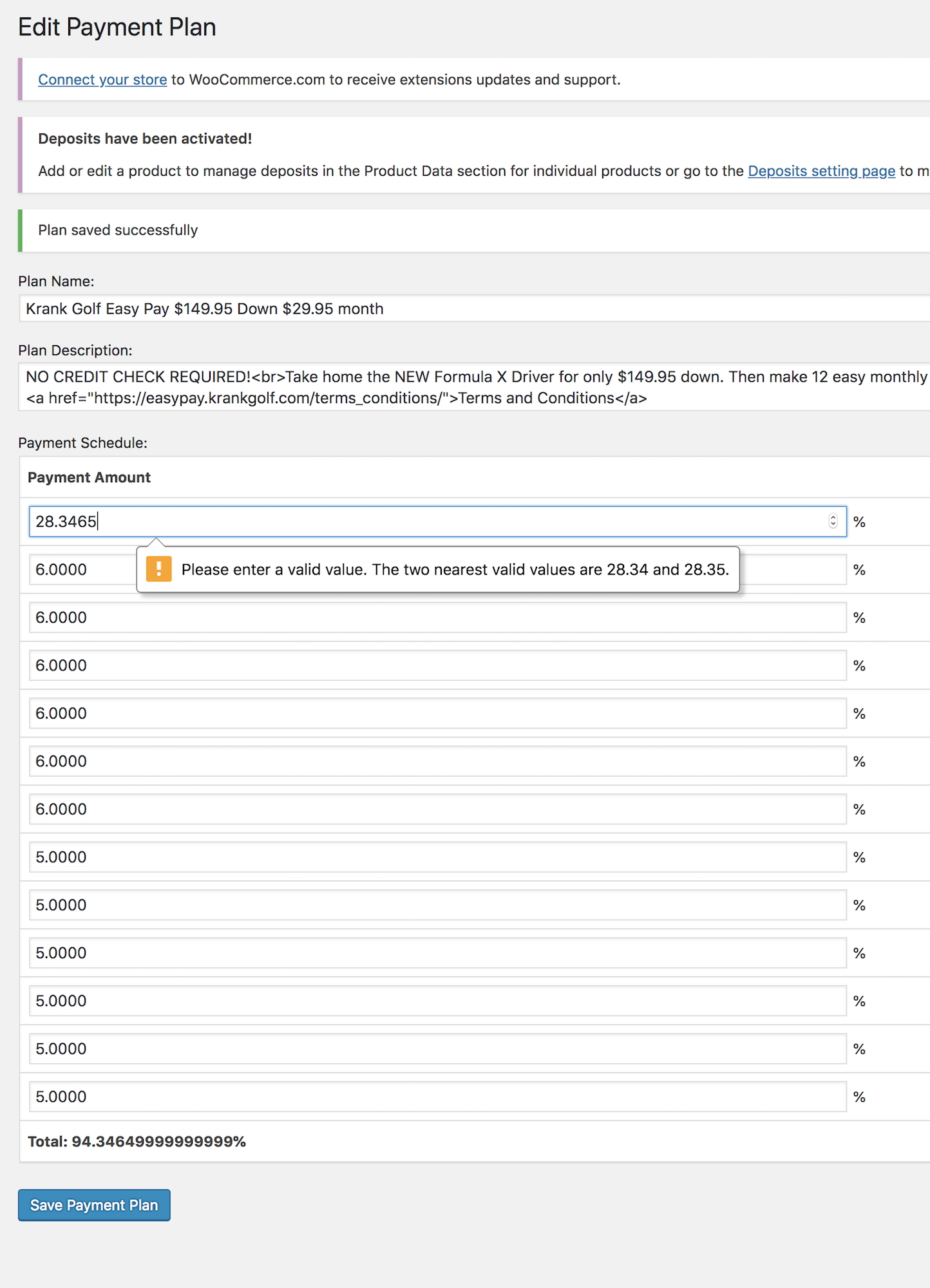Click the Plan saved successfully notice

point(118,231)
